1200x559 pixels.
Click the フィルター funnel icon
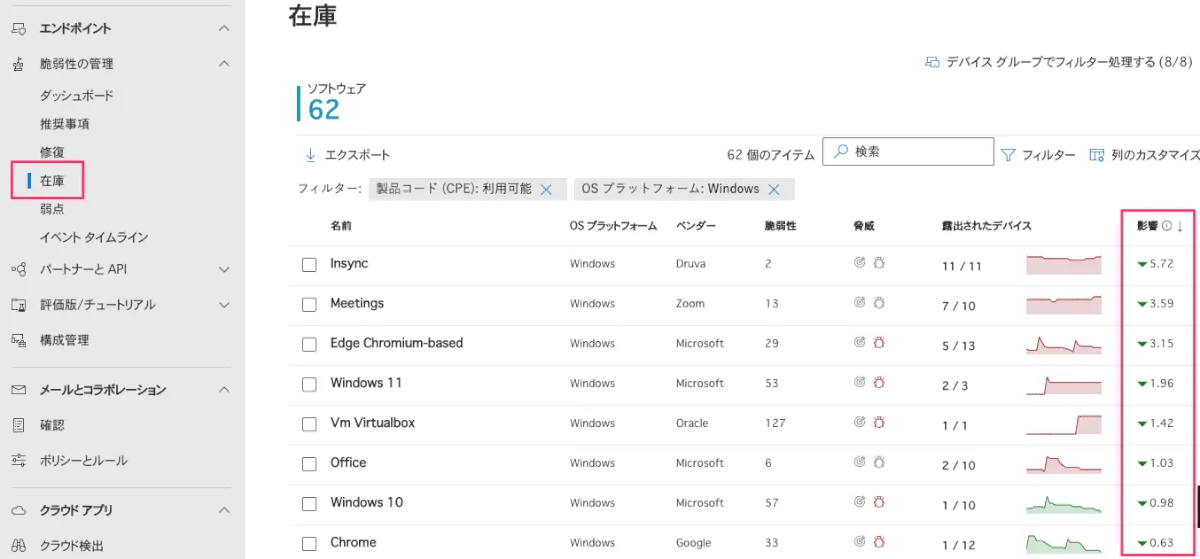[1008, 155]
